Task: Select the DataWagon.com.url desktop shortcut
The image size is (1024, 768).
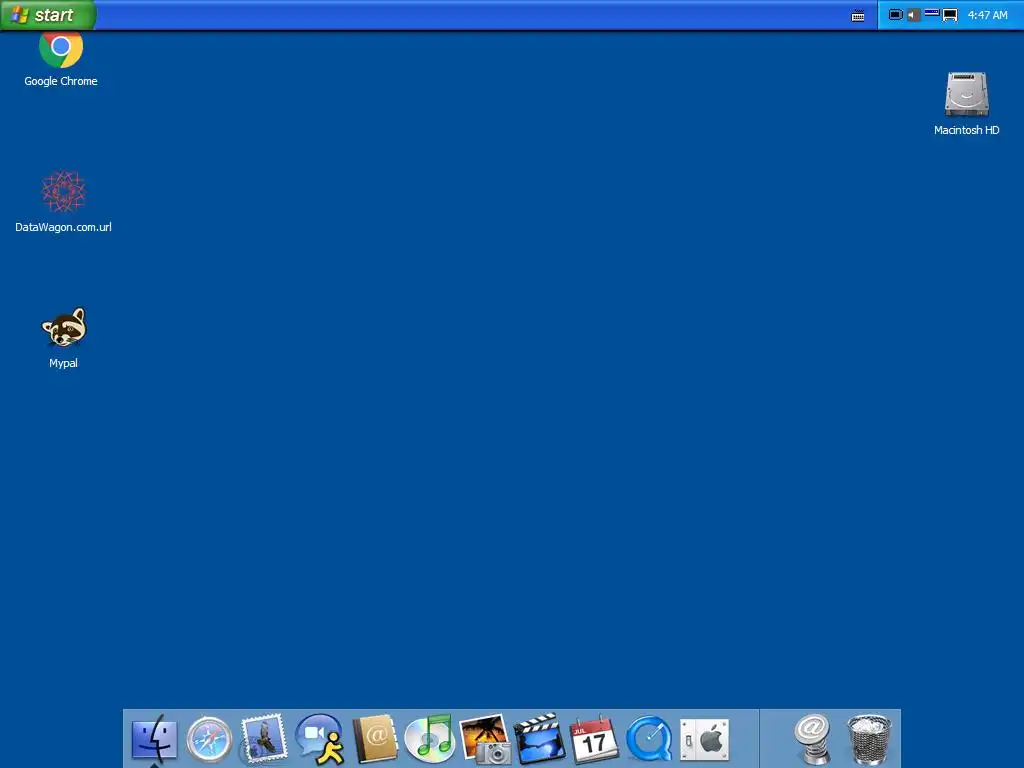Action: tap(63, 202)
